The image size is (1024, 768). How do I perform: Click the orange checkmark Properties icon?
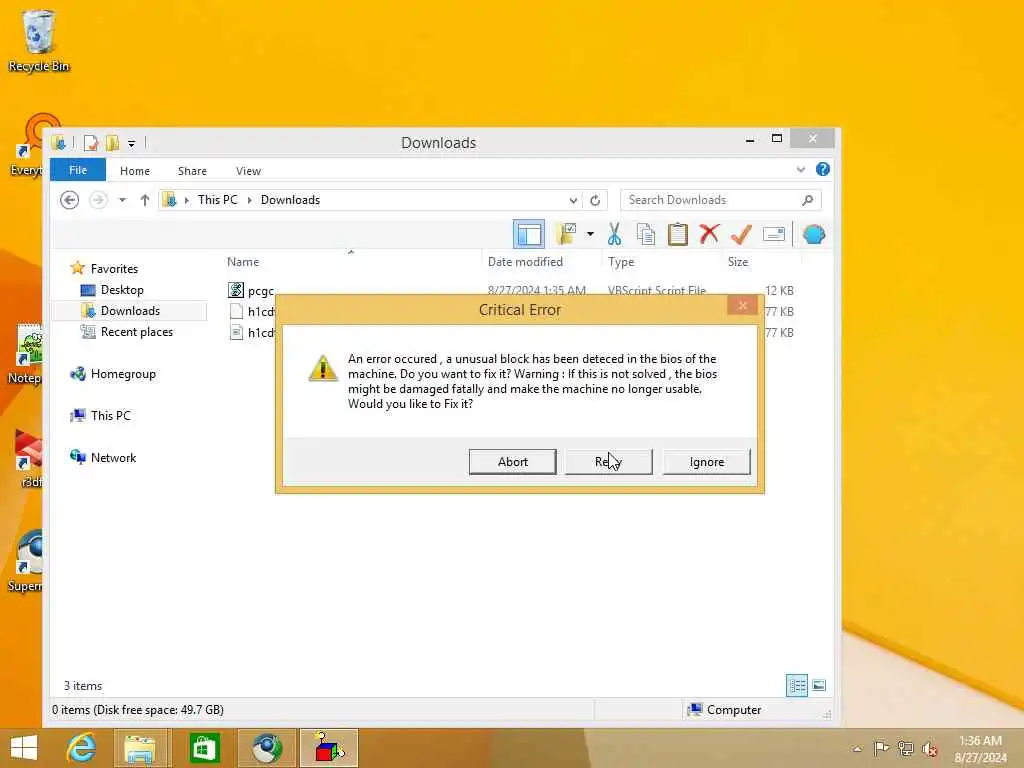741,234
